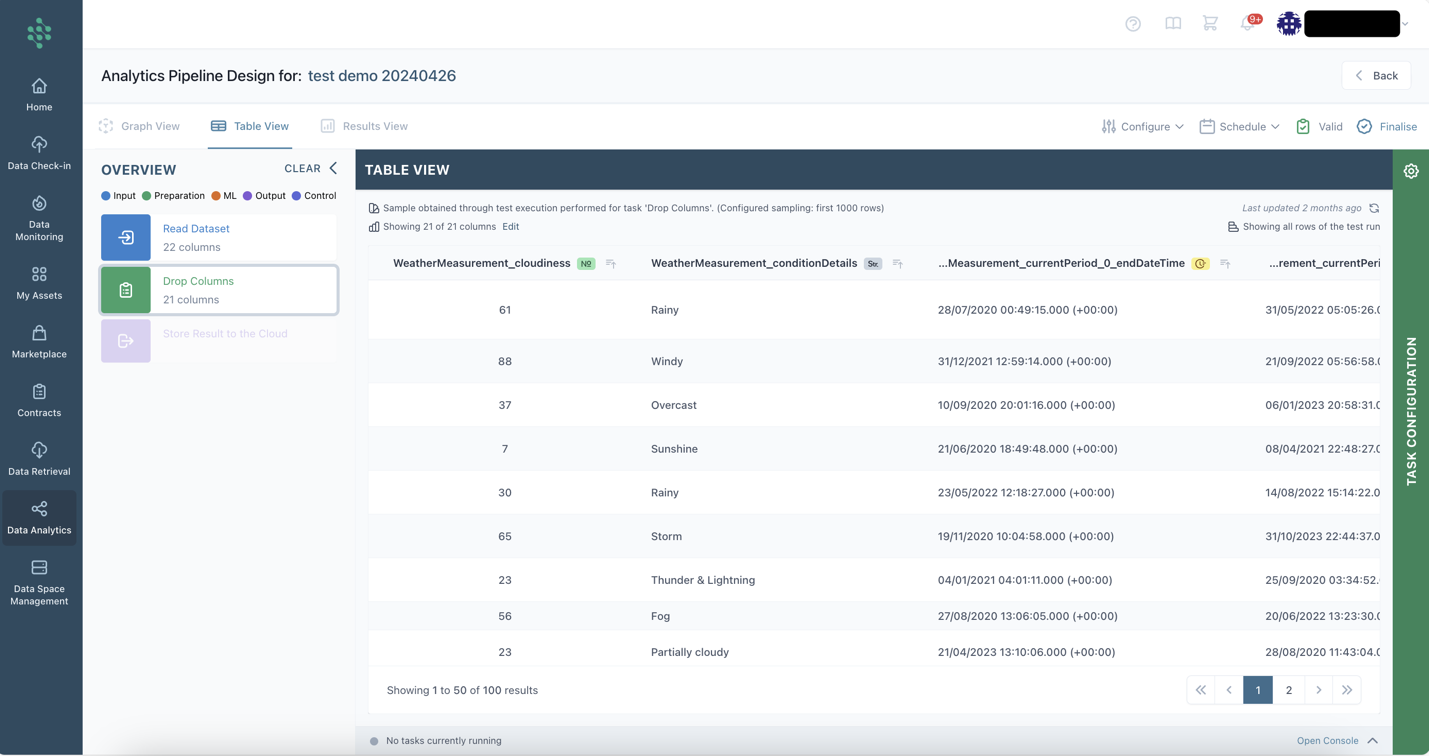Expand the console panel chevron

coord(1373,741)
